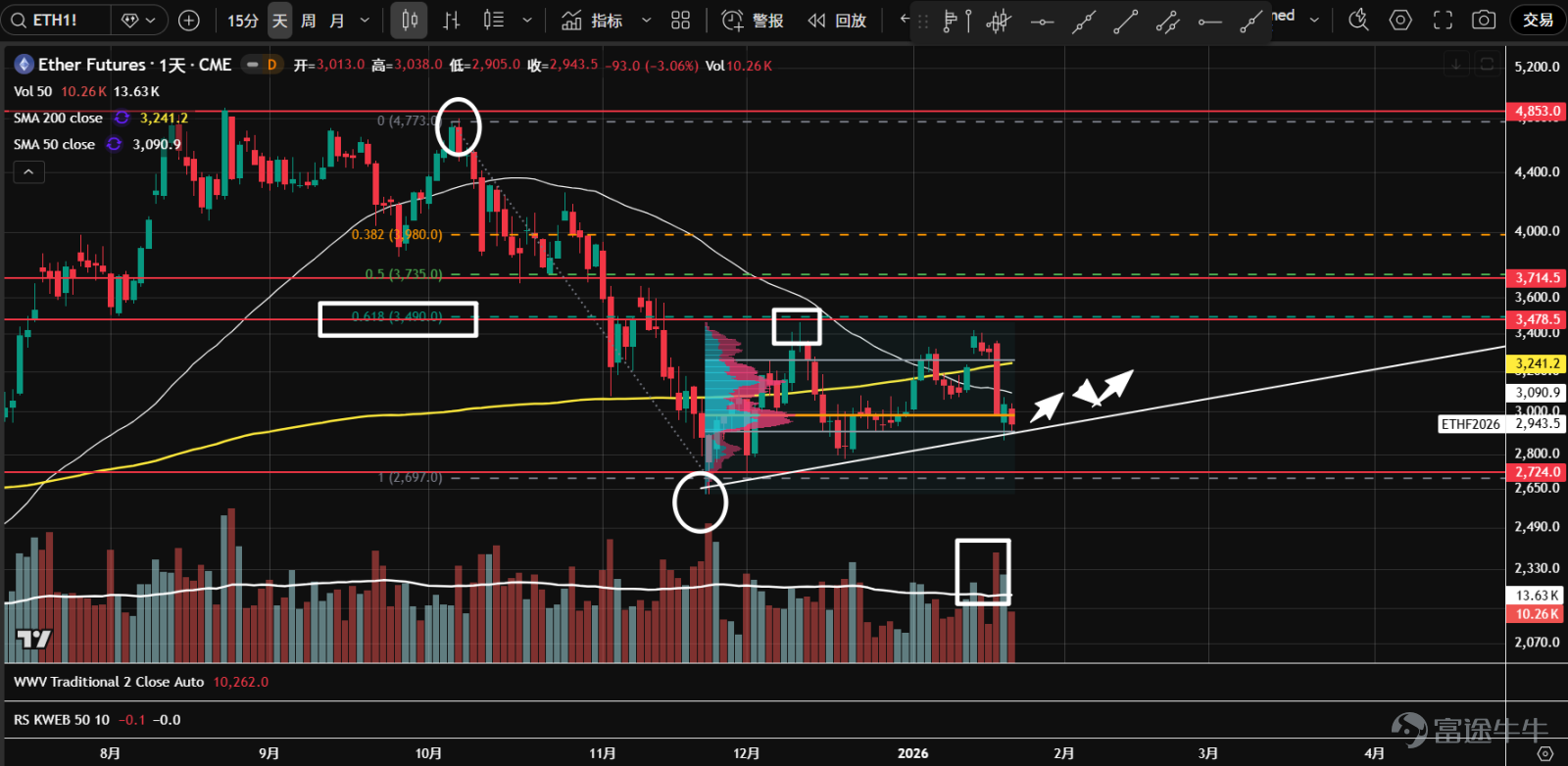Expand the indicators favorites dropdown arrow

pos(646,20)
